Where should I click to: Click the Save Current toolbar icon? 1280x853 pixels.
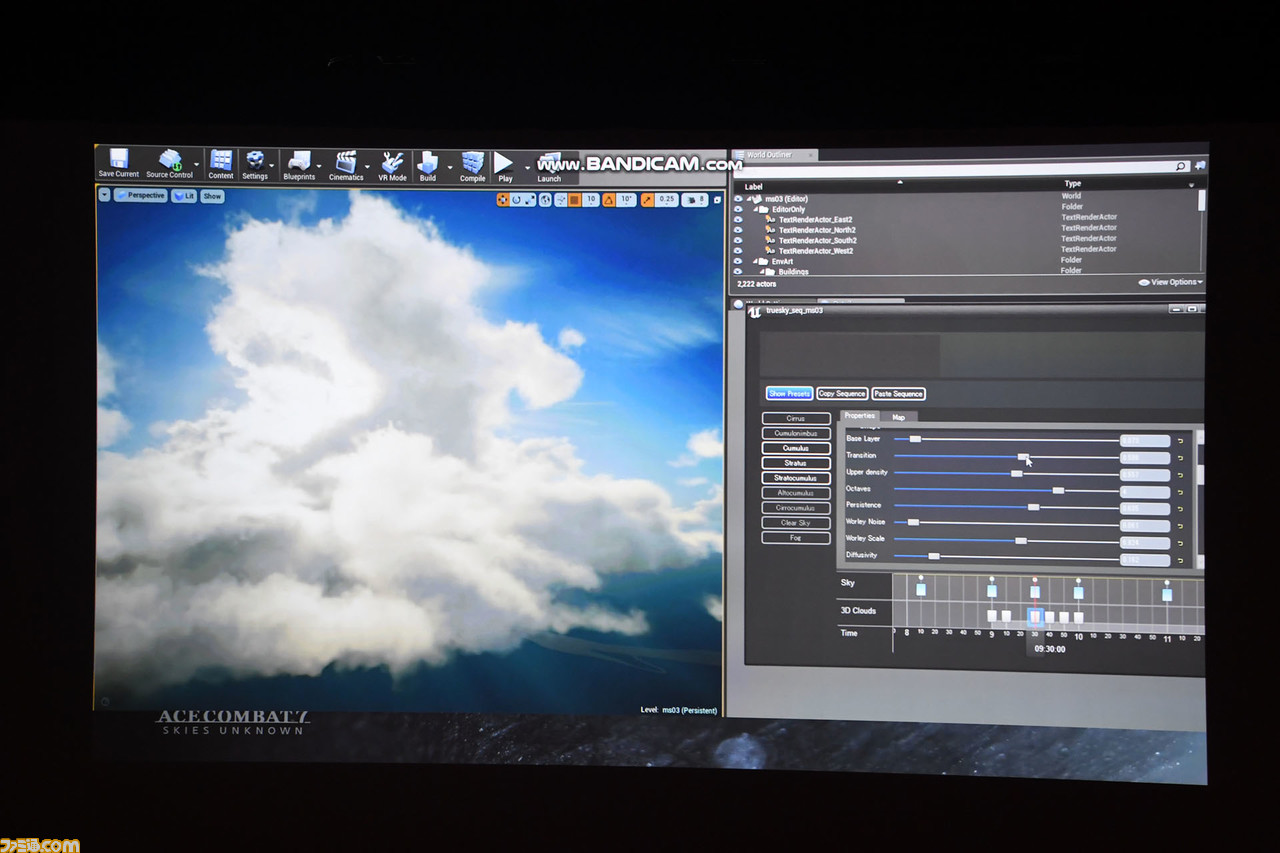tap(119, 160)
